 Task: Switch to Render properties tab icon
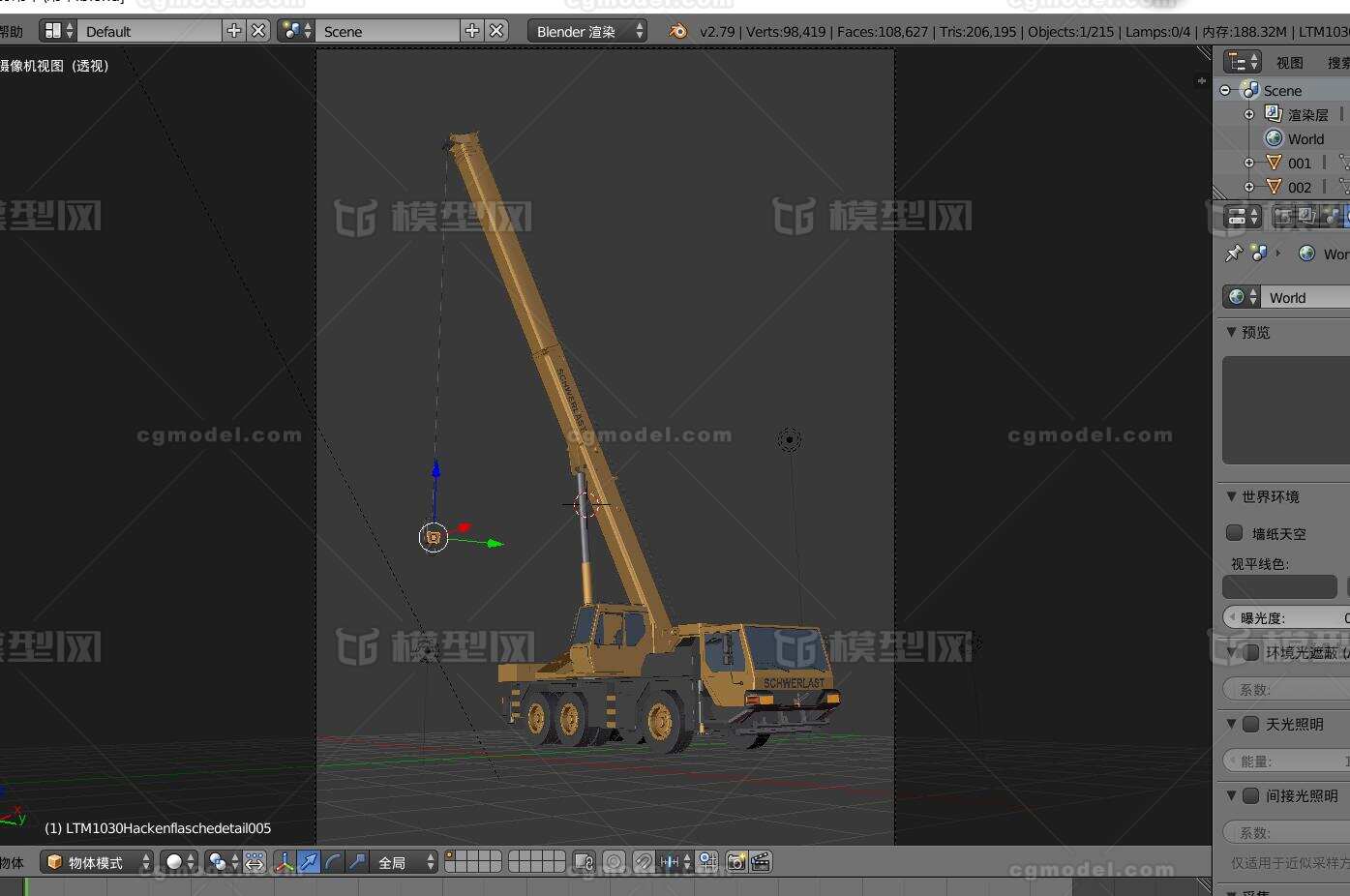point(1283,216)
